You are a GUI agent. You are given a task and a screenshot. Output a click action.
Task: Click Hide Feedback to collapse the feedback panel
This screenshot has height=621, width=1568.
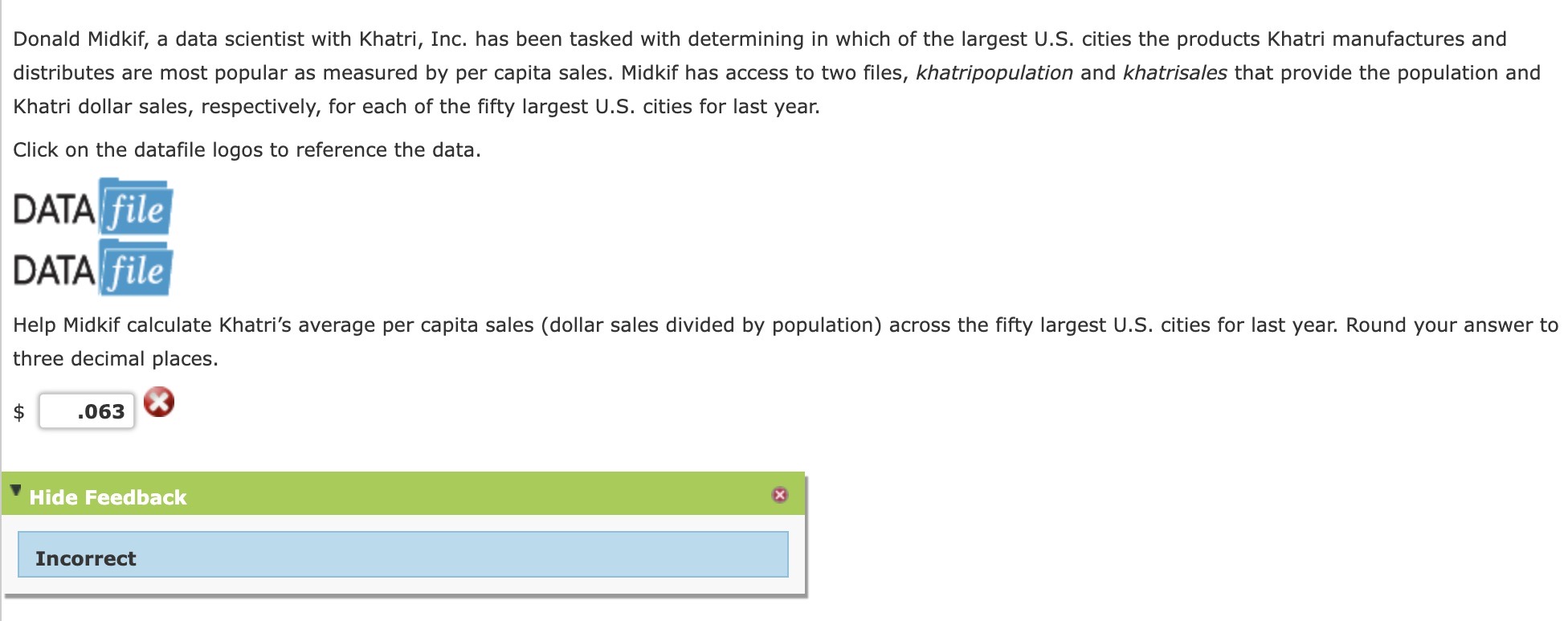pyautogui.click(x=108, y=497)
